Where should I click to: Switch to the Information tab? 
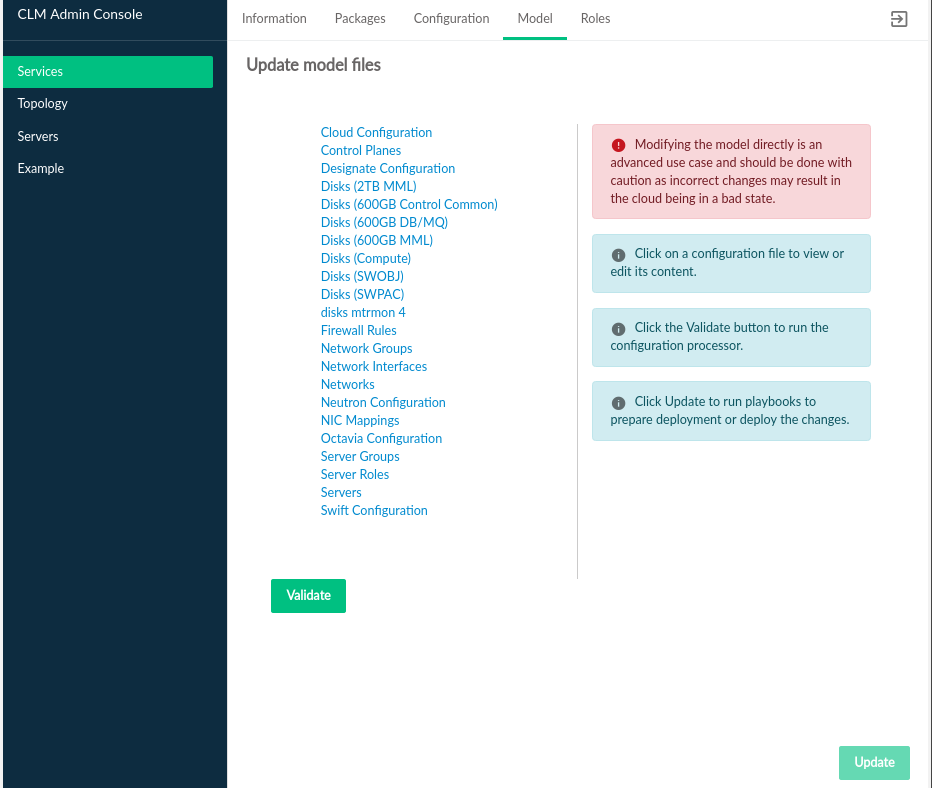[x=274, y=19]
